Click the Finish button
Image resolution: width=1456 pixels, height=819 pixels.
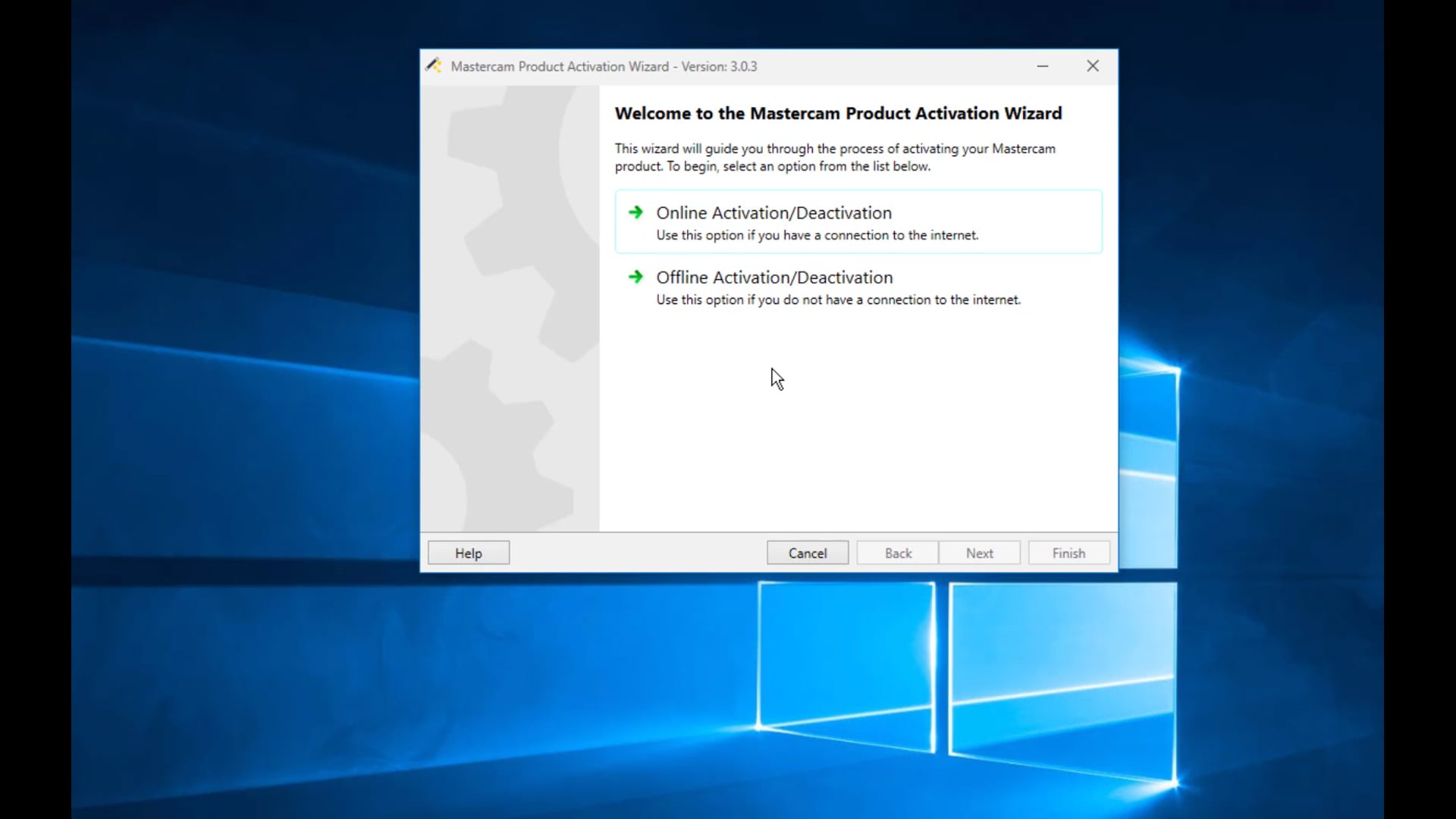coord(1068,553)
